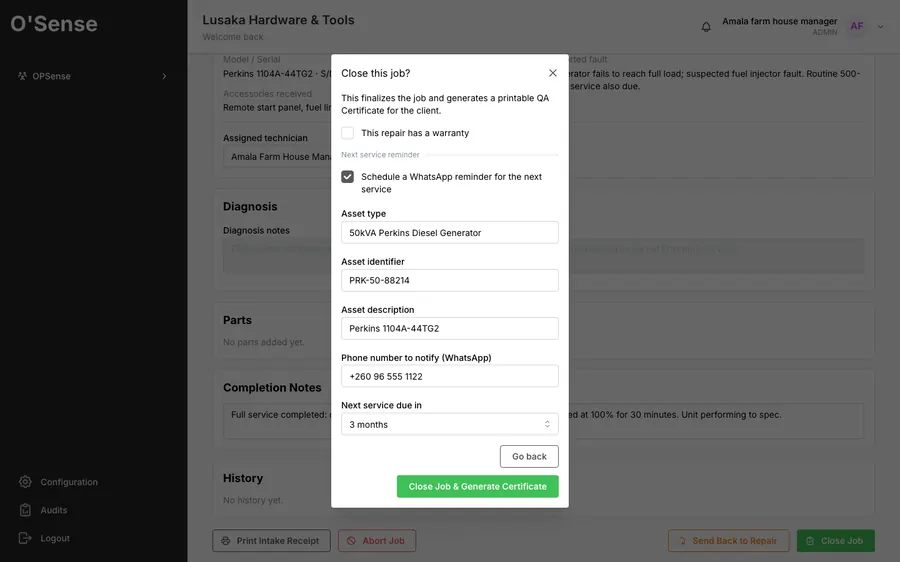Click Close Job & Generate Certificate
Viewport: 900px width, 562px height.
[x=477, y=486]
